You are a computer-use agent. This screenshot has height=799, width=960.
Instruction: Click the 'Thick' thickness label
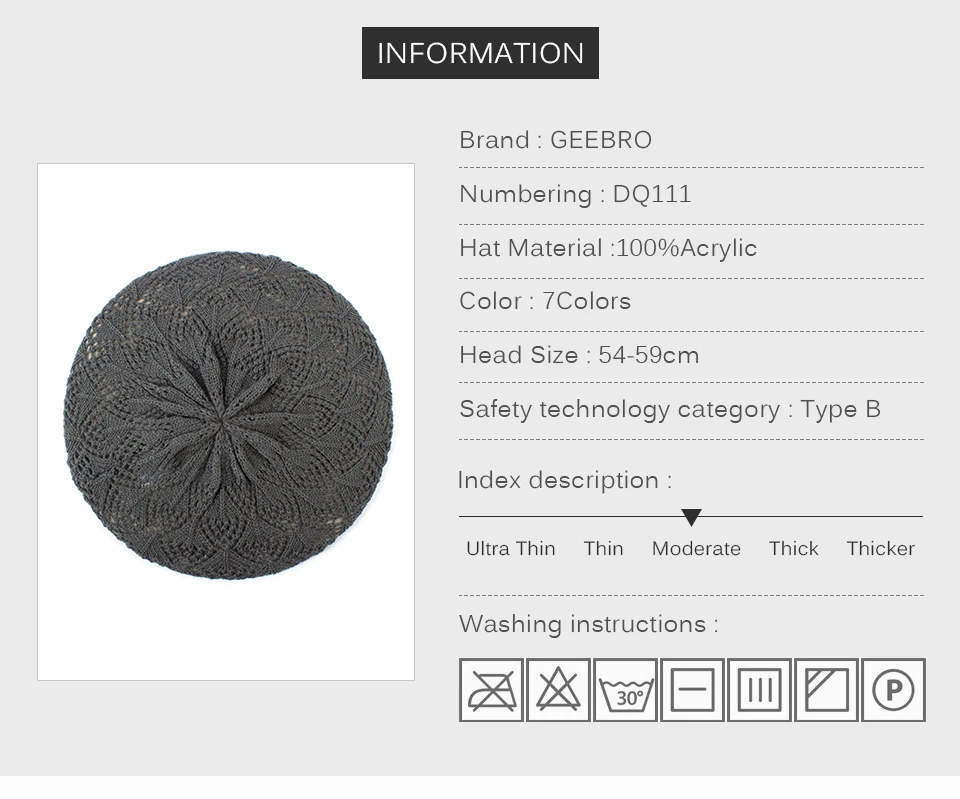click(793, 549)
